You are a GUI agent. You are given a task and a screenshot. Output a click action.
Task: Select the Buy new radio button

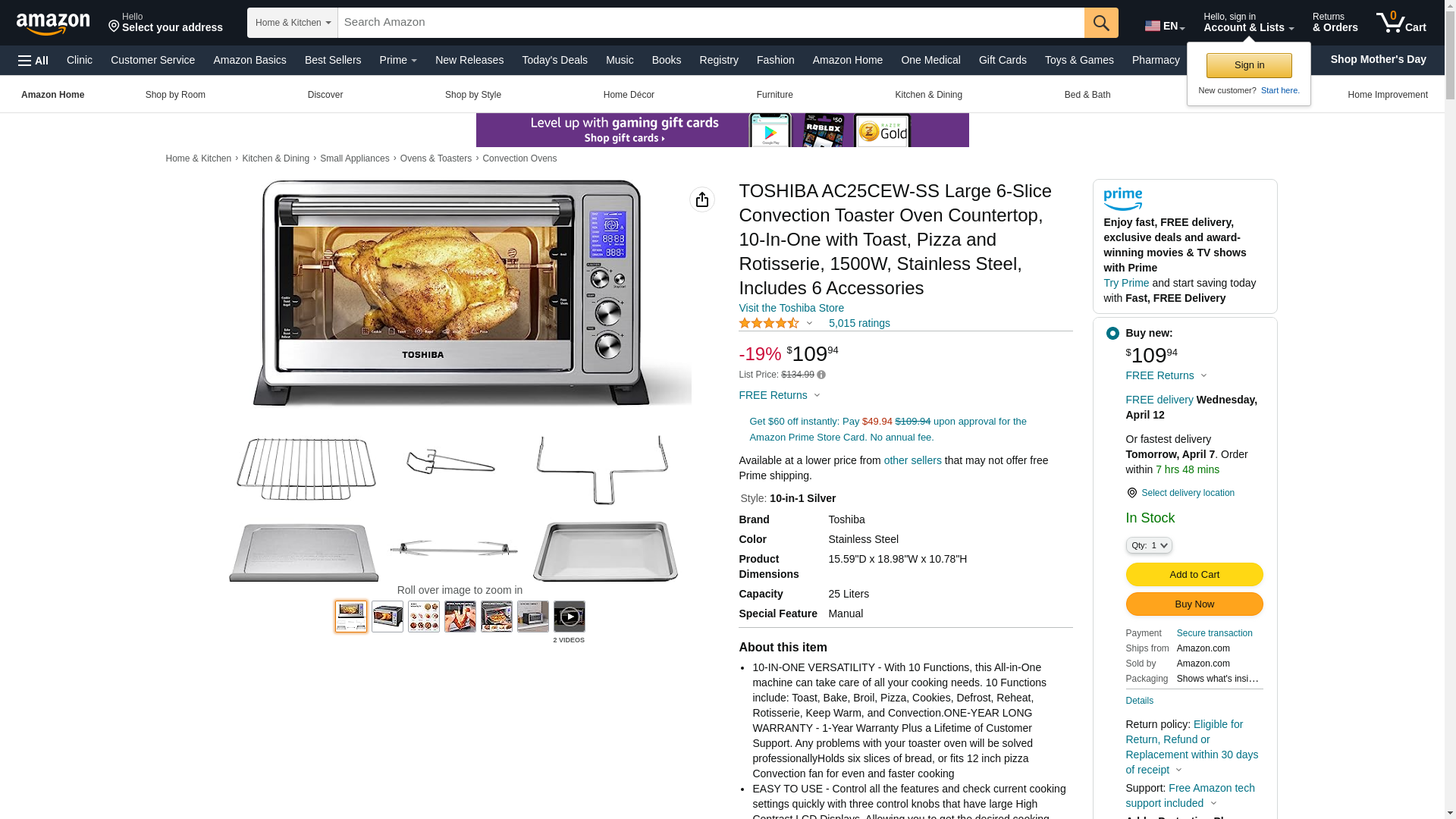point(1112,334)
